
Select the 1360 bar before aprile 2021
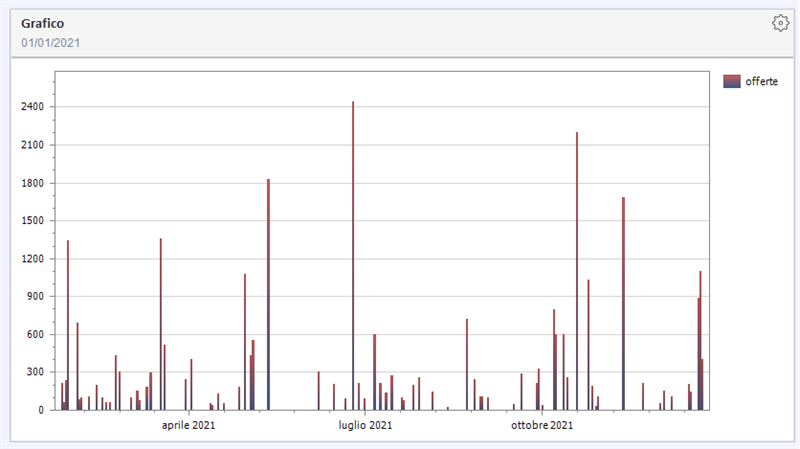(x=161, y=324)
